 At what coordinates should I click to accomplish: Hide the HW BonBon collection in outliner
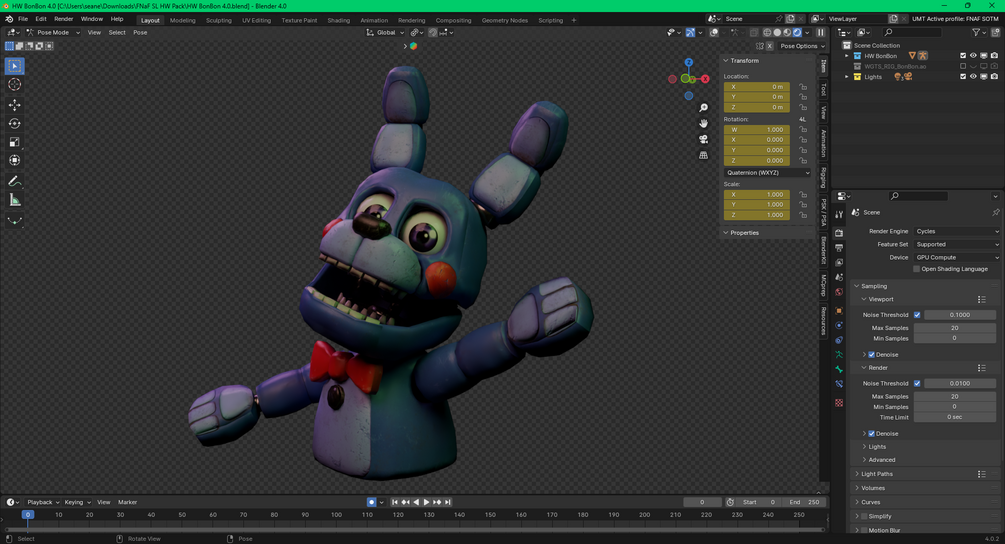(973, 56)
